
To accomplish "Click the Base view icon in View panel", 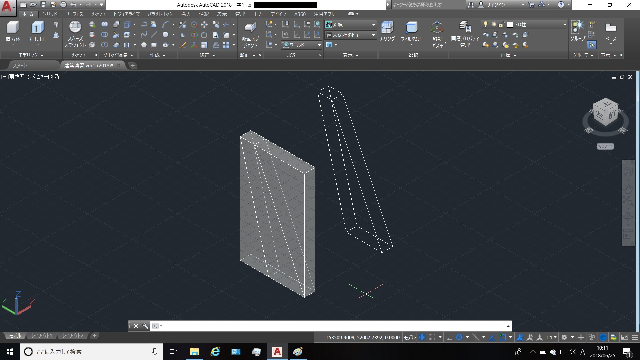I will (611, 28).
